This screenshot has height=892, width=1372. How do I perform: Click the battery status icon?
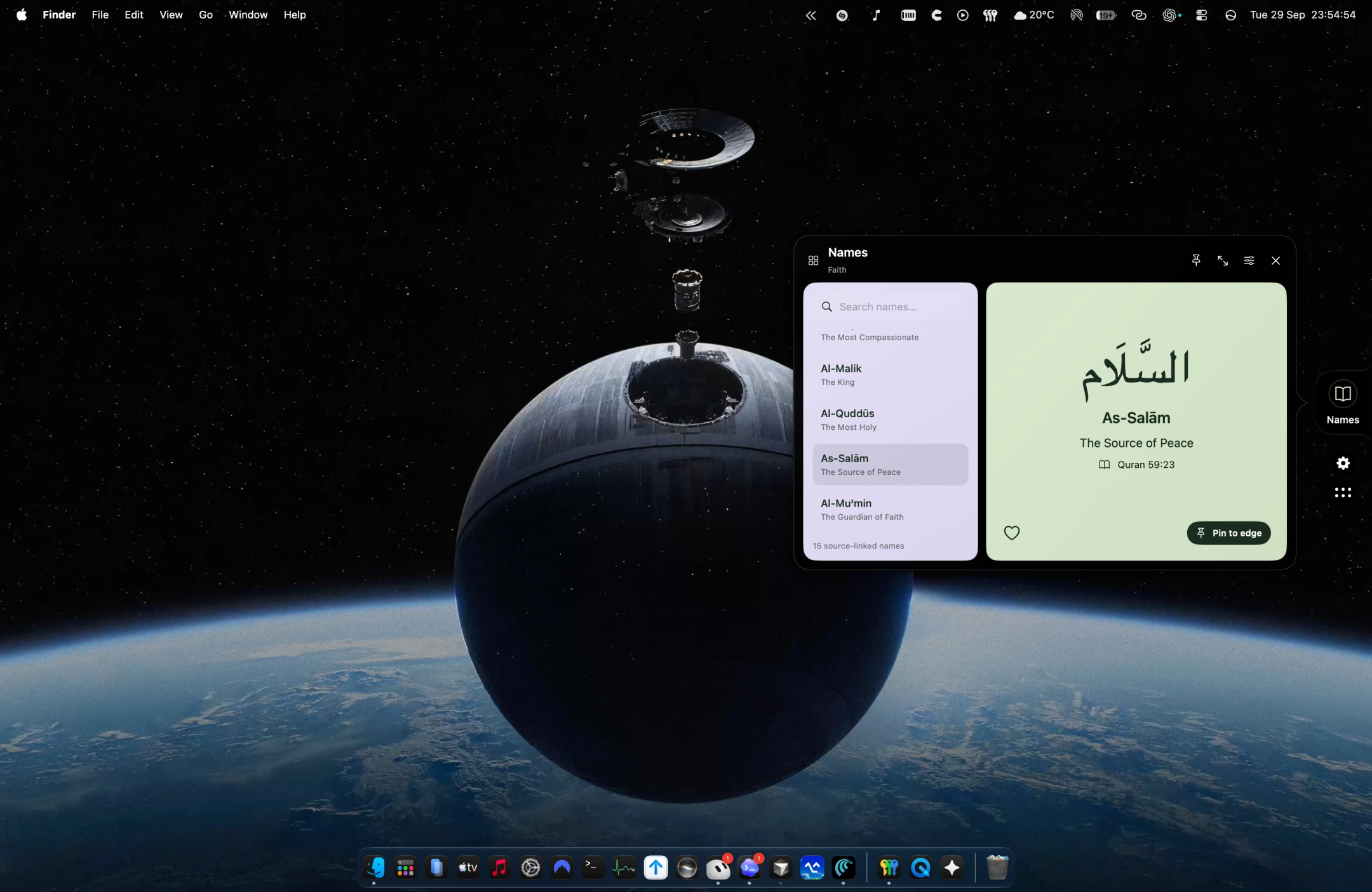click(1106, 15)
